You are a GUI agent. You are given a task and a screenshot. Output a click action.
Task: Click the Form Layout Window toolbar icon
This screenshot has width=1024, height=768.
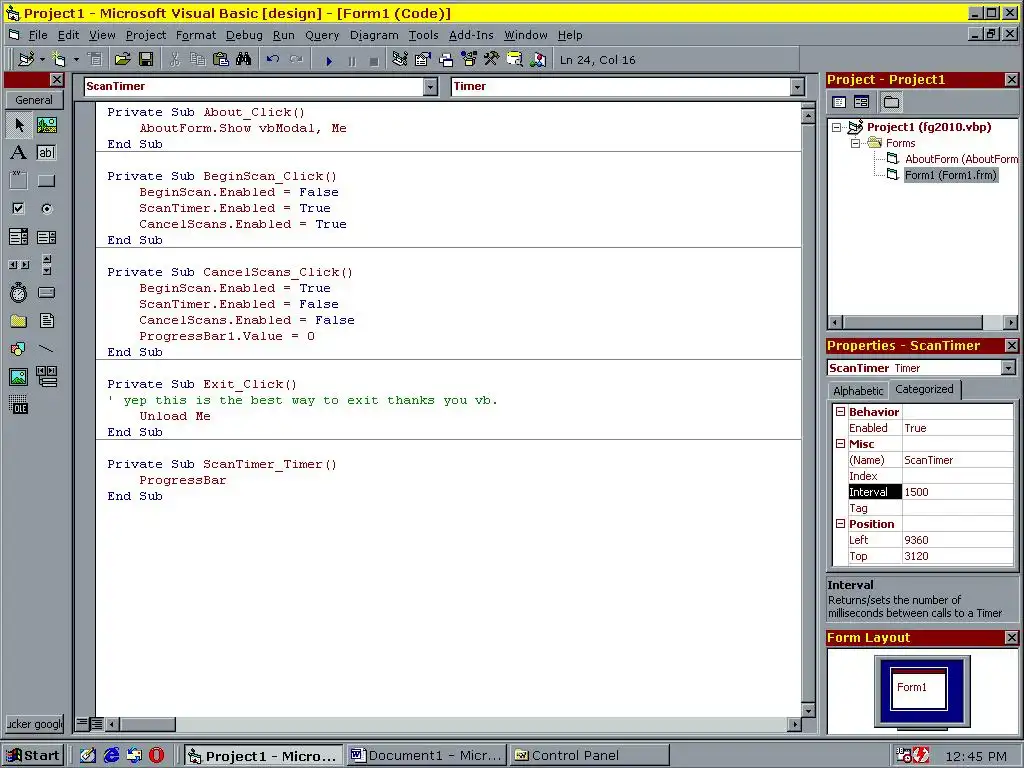pyautogui.click(x=446, y=60)
